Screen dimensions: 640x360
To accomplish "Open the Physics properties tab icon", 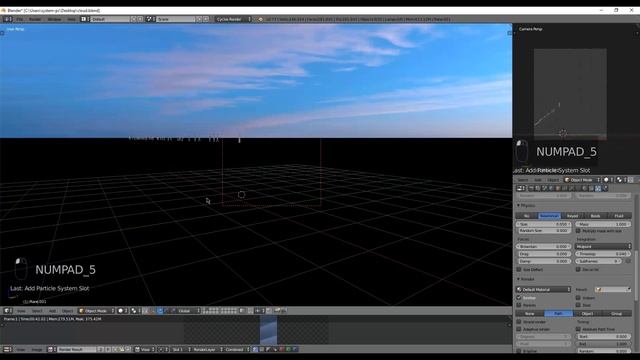I will point(605,188).
